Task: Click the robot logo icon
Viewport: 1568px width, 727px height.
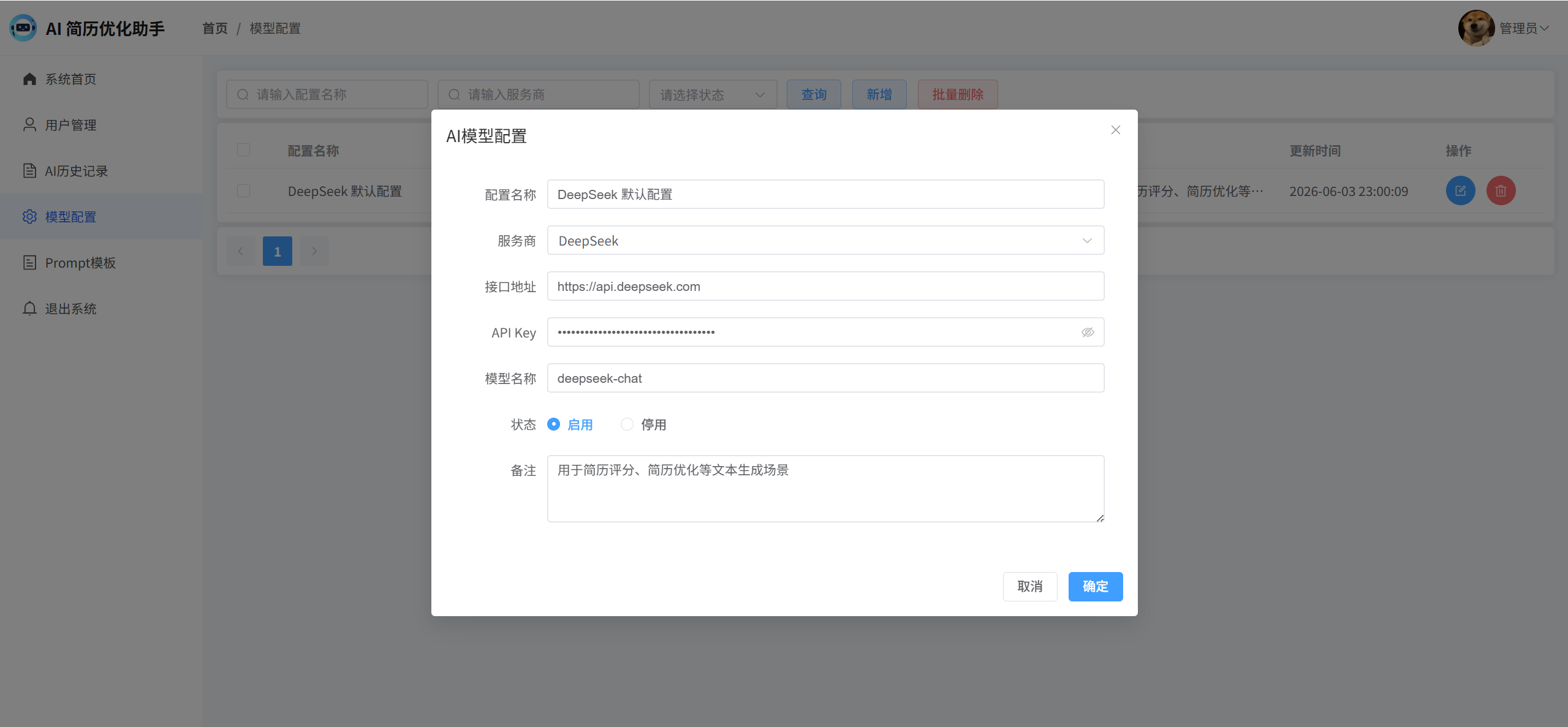Action: coord(23,28)
